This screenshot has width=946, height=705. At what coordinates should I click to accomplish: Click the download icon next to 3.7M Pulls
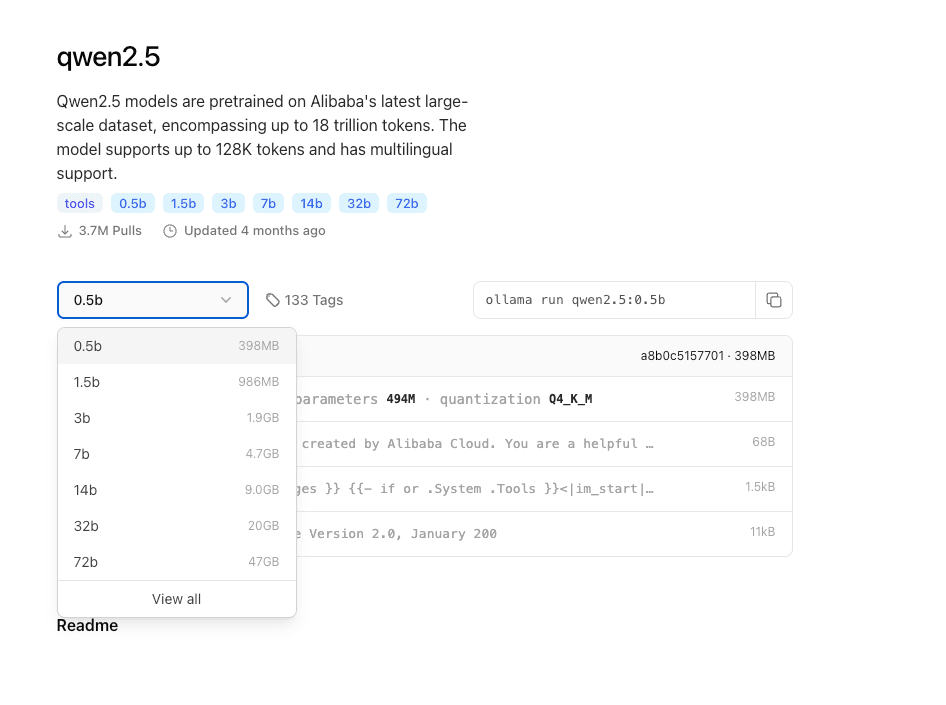click(x=65, y=231)
